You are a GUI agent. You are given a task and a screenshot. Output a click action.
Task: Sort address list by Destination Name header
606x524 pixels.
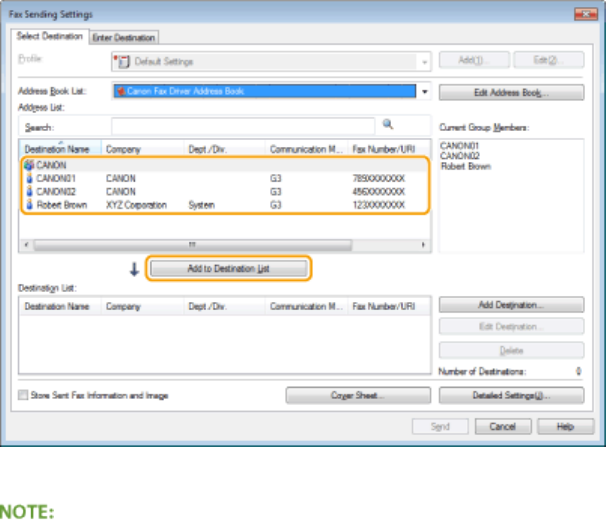point(60,149)
